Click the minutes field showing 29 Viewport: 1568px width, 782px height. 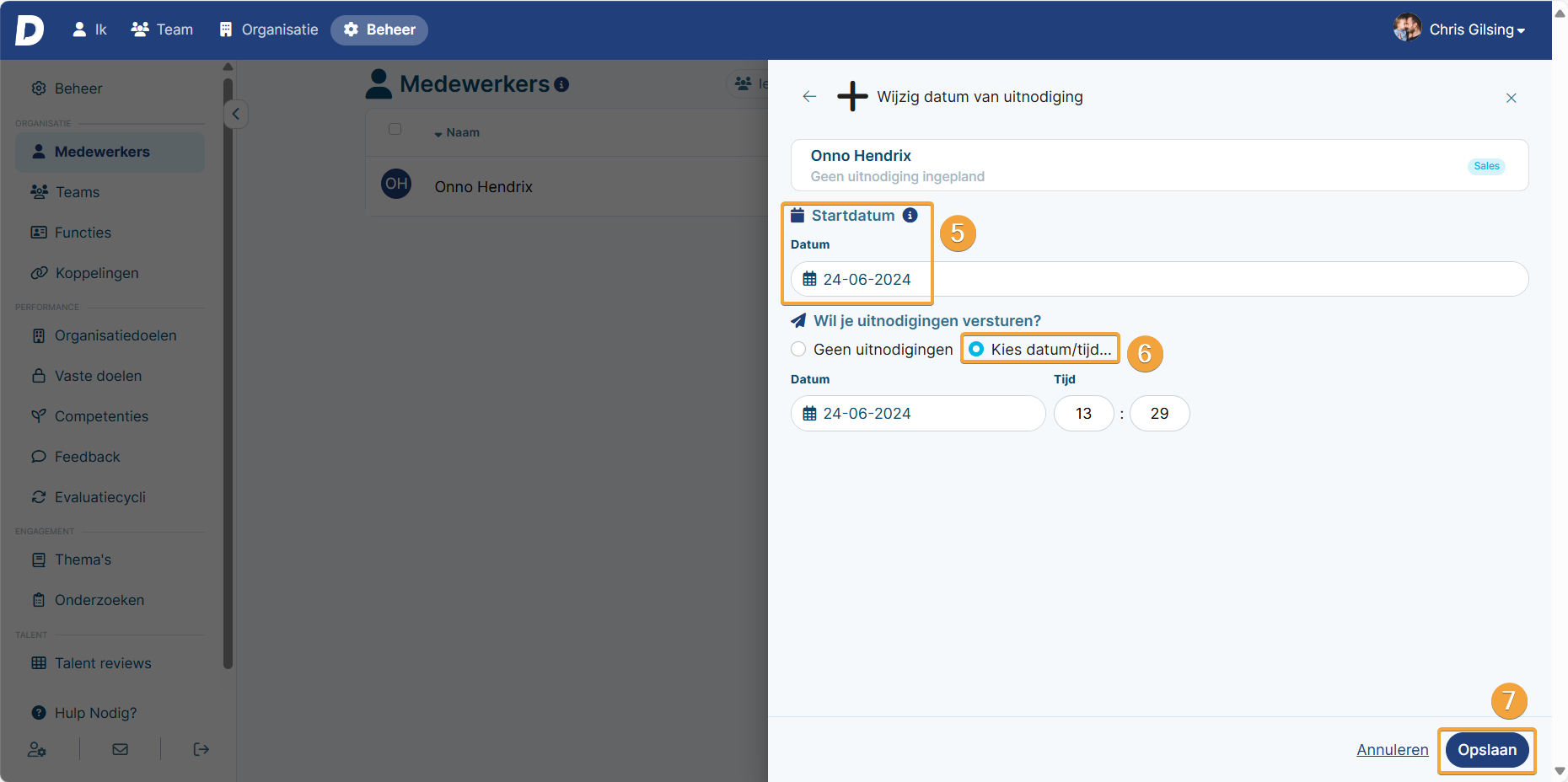click(1160, 414)
